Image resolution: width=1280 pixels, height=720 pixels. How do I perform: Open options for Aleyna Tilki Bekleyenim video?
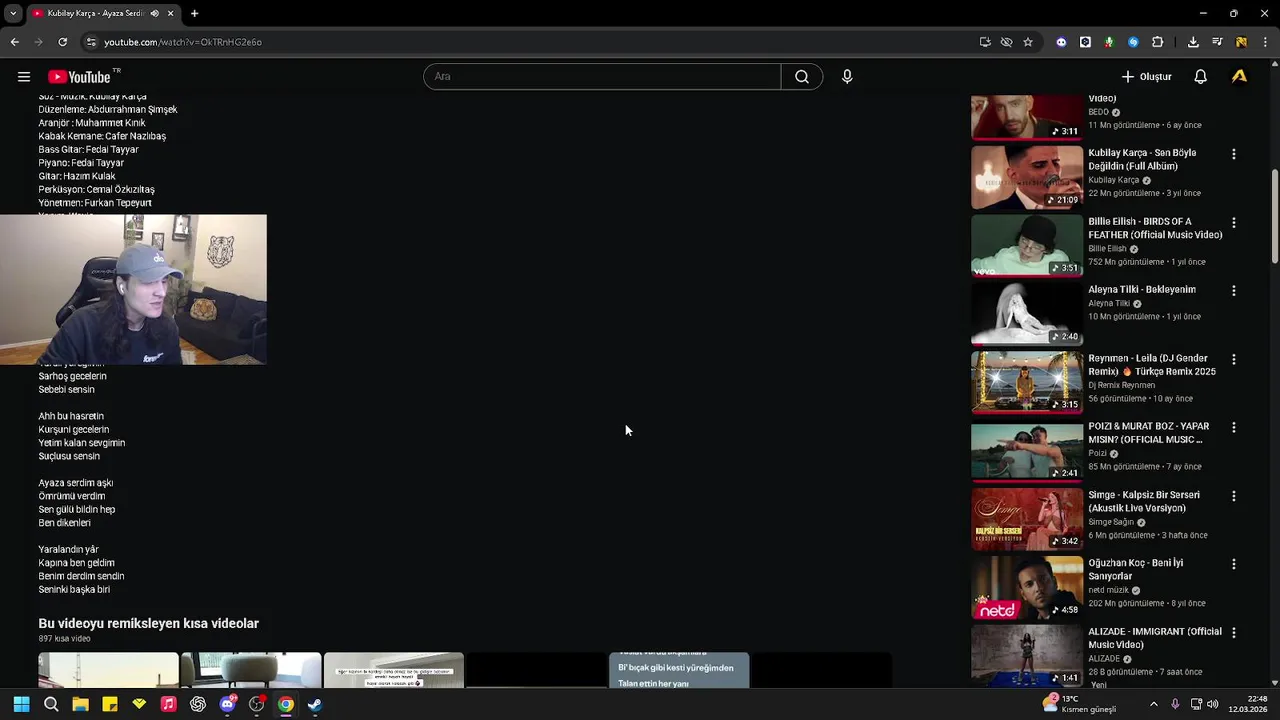1233,291
